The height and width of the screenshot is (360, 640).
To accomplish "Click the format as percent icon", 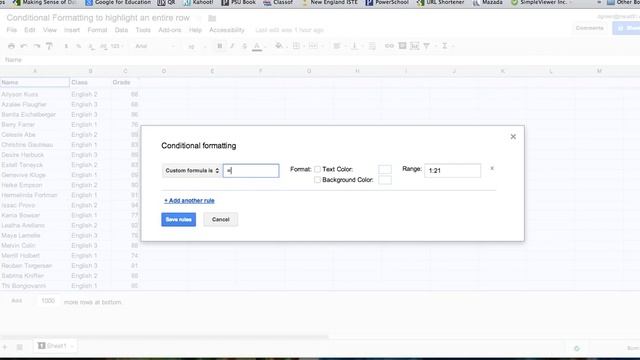I will (78, 46).
